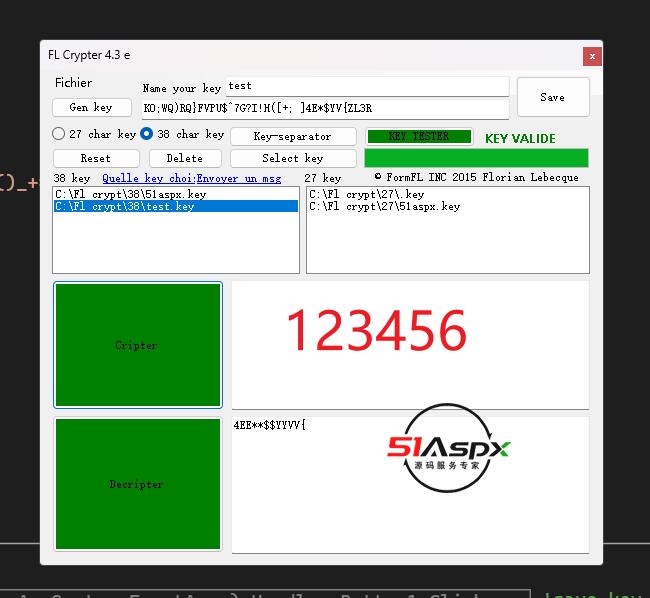This screenshot has height=598, width=650.
Task: Click the Delete button
Action: point(185,158)
